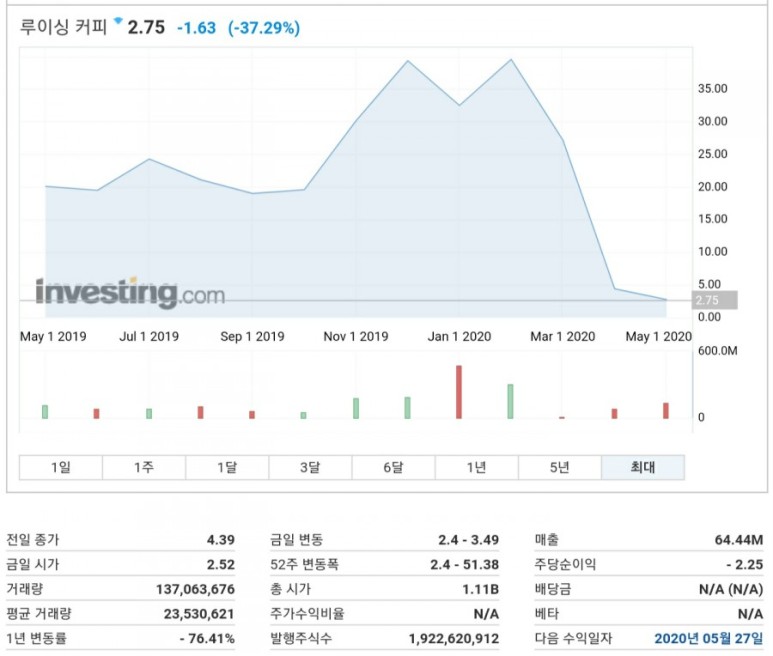Click the -1.63 price change value
Viewport: 773px width, 656px height.
click(x=196, y=28)
